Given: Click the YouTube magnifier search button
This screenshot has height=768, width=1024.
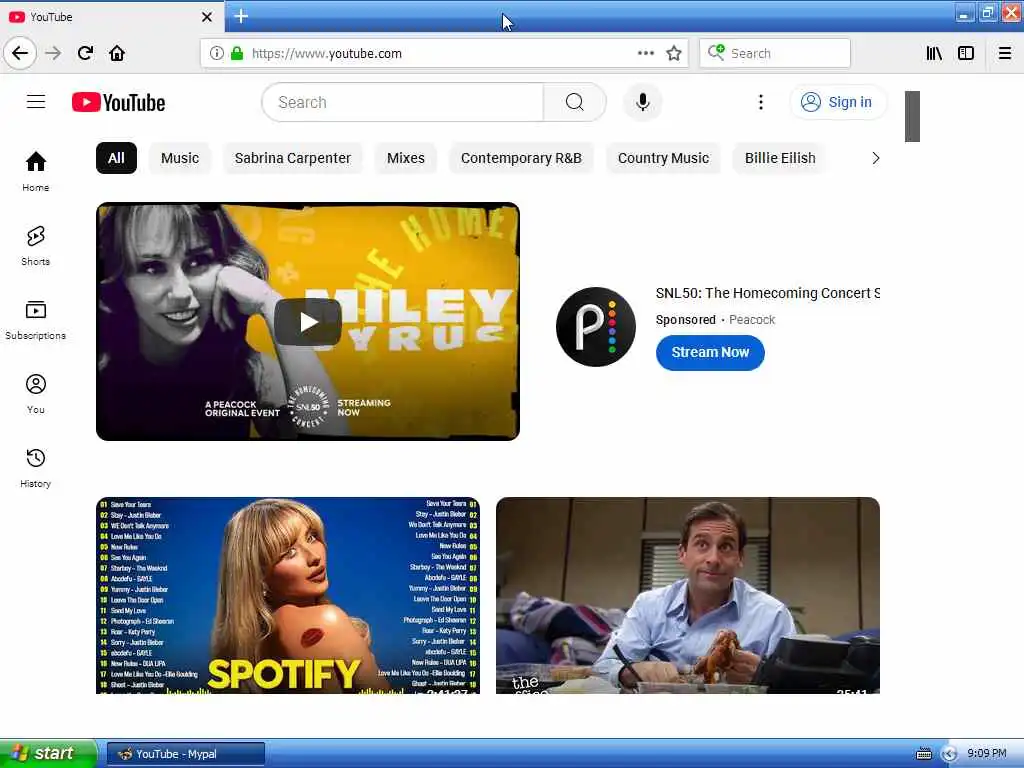Looking at the screenshot, I should click(575, 102).
